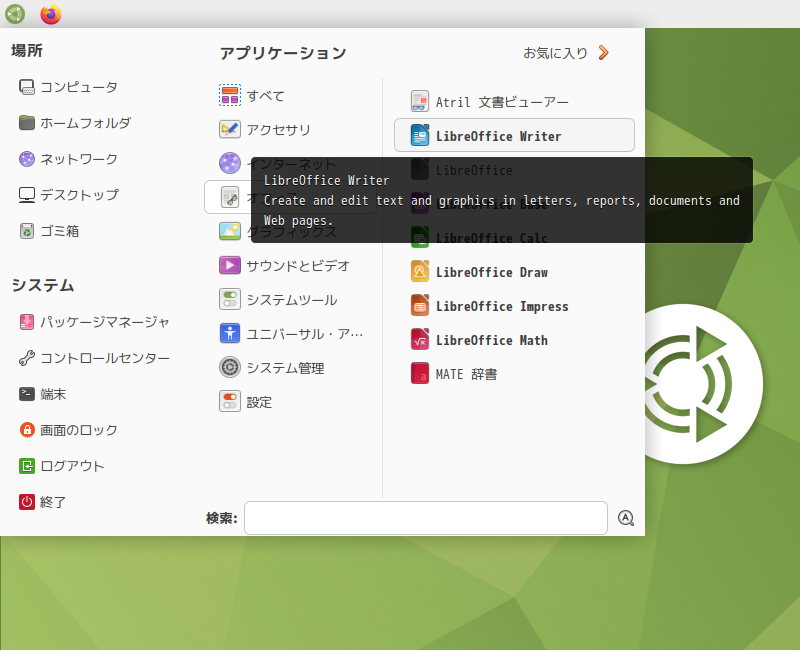Select the システムツール category
Screen dimensions: 800x650
click(x=278, y=299)
